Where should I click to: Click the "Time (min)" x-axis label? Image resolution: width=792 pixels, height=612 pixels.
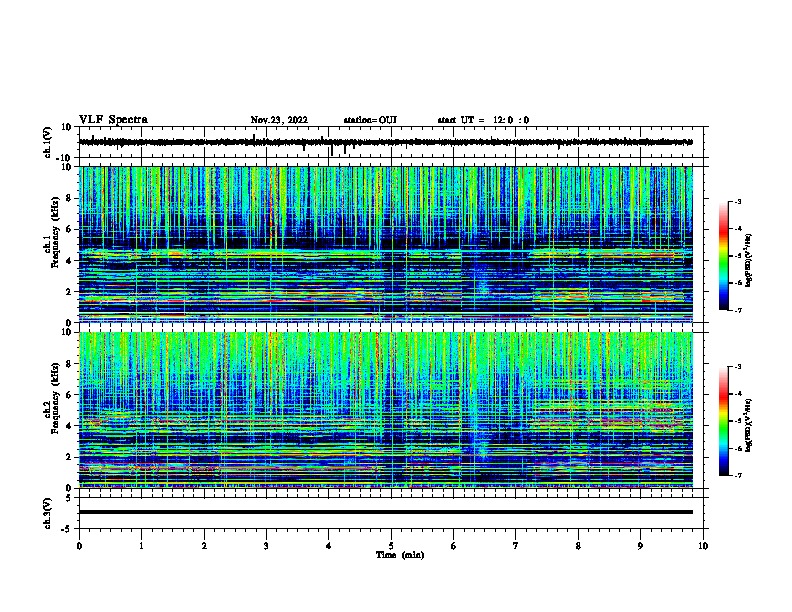point(400,555)
